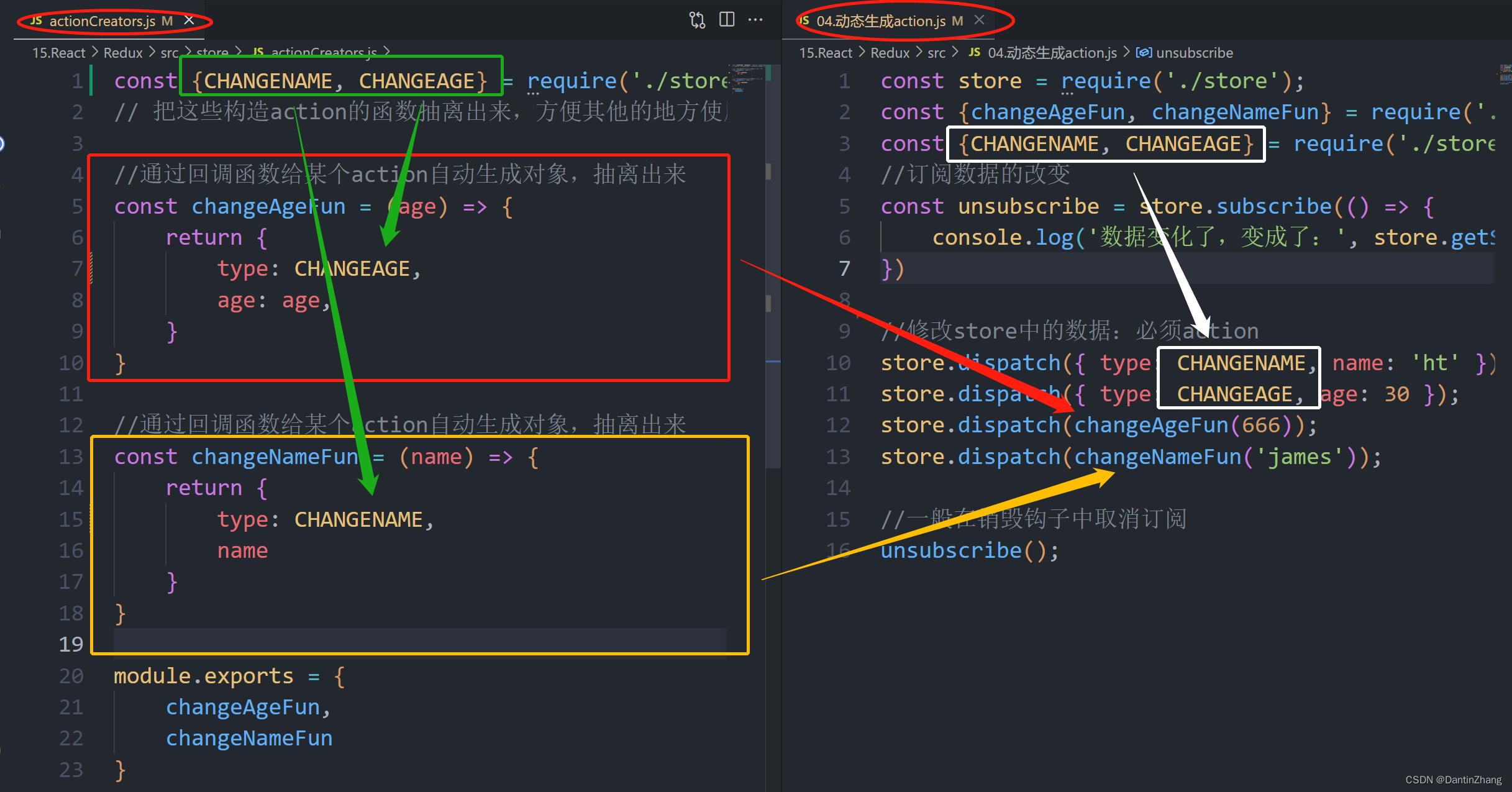Expand the store breadcrumb dropdown

212,52
